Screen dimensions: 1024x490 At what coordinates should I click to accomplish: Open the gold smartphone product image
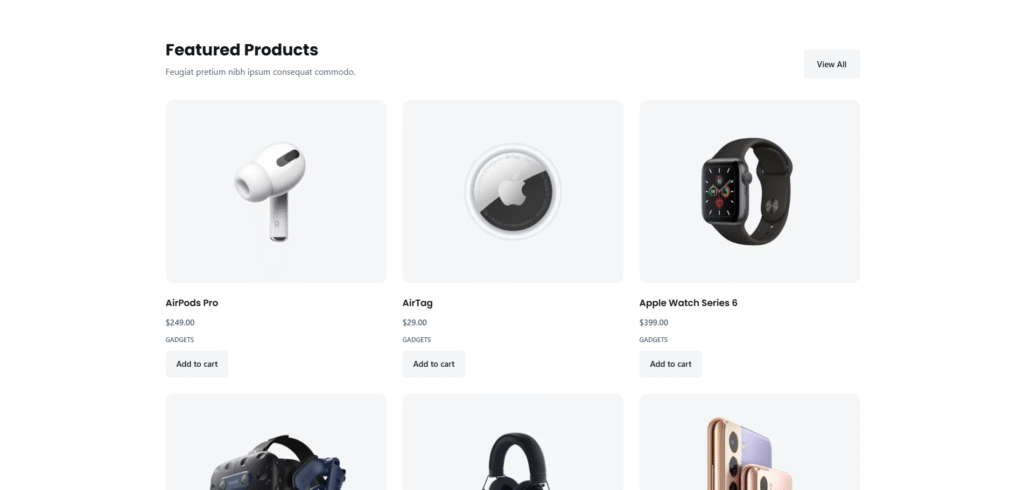pos(750,442)
